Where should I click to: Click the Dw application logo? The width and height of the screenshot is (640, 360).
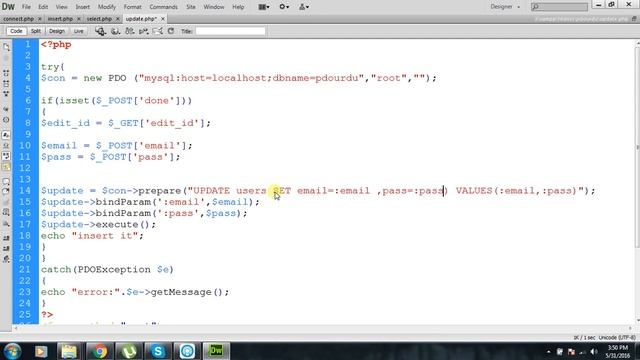tap(8, 7)
